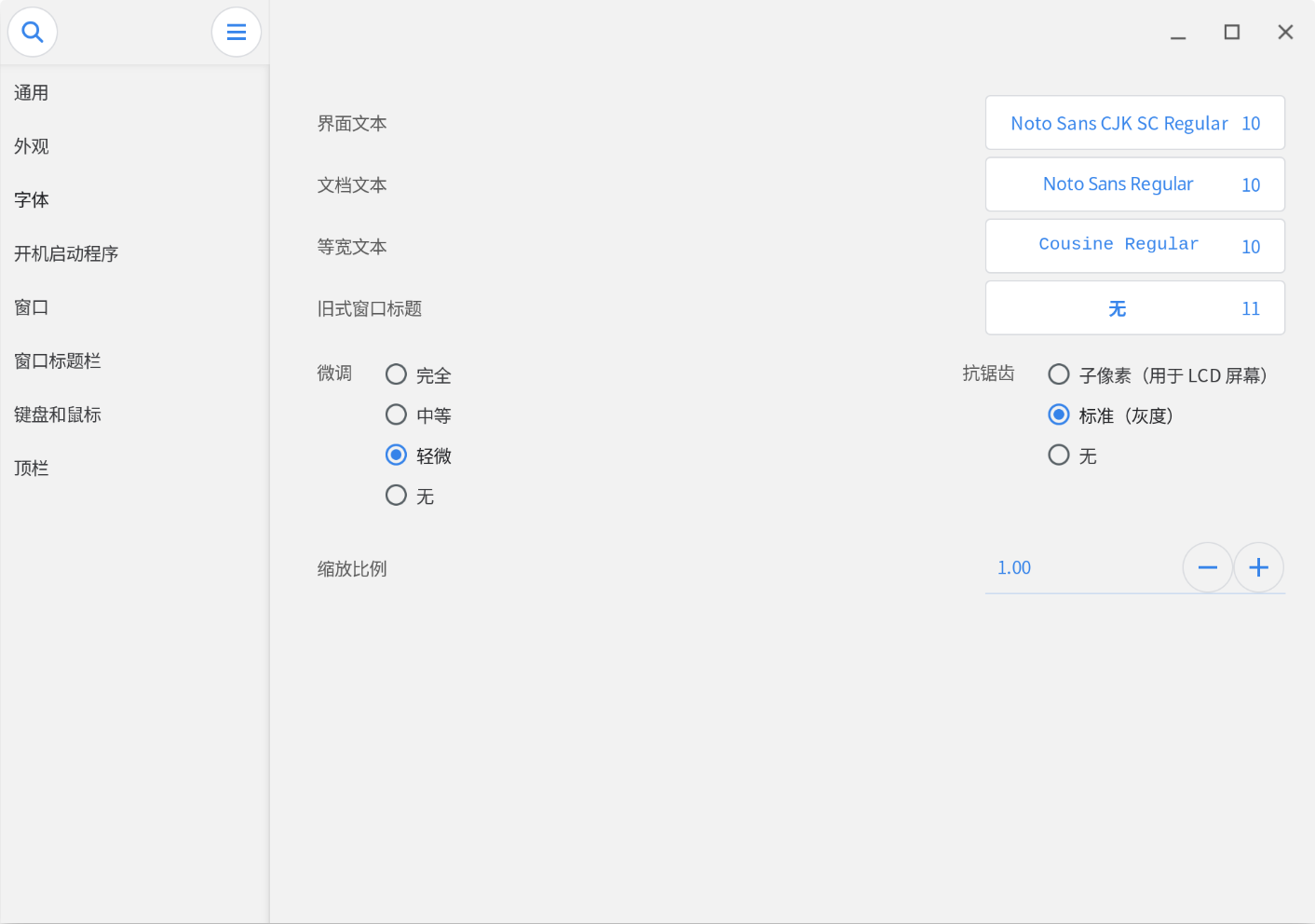Minimize the settings window
Image resolution: width=1315 pixels, height=924 pixels.
click(x=1178, y=33)
